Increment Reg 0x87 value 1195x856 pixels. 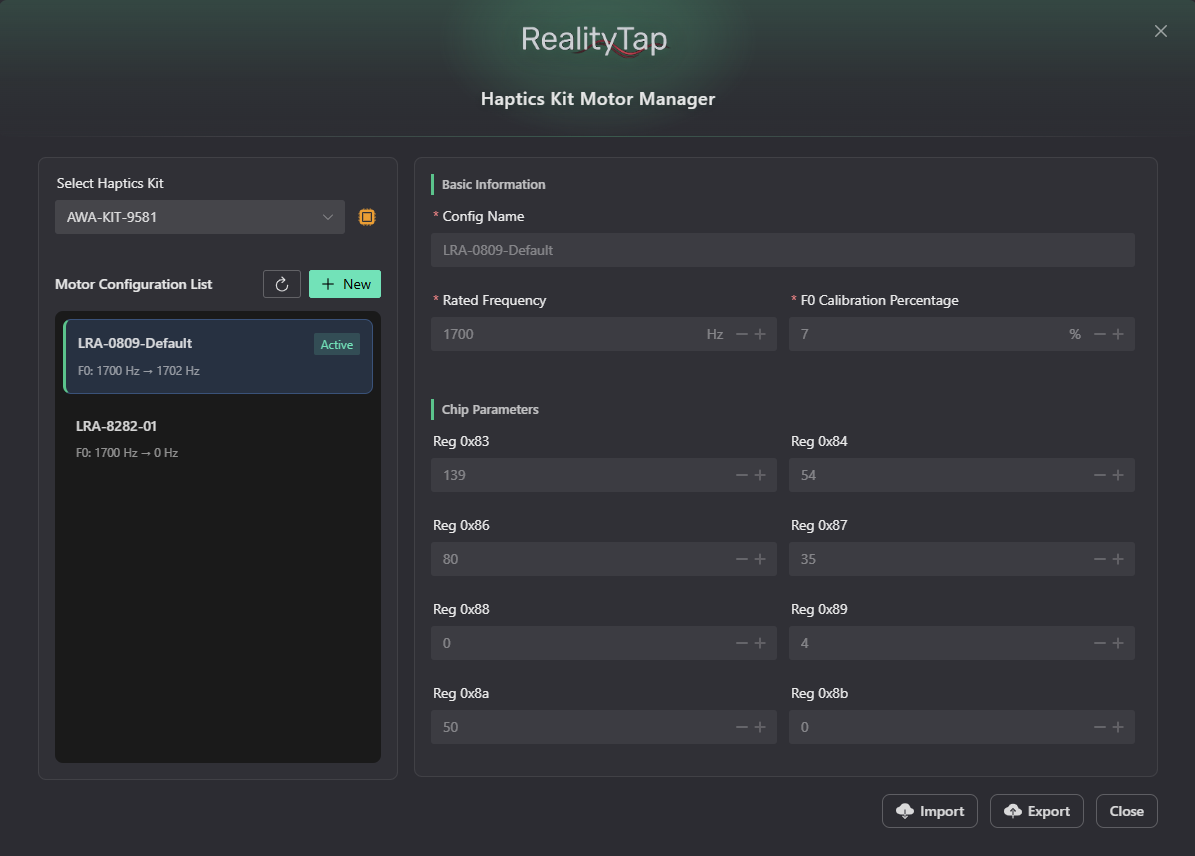(1118, 559)
